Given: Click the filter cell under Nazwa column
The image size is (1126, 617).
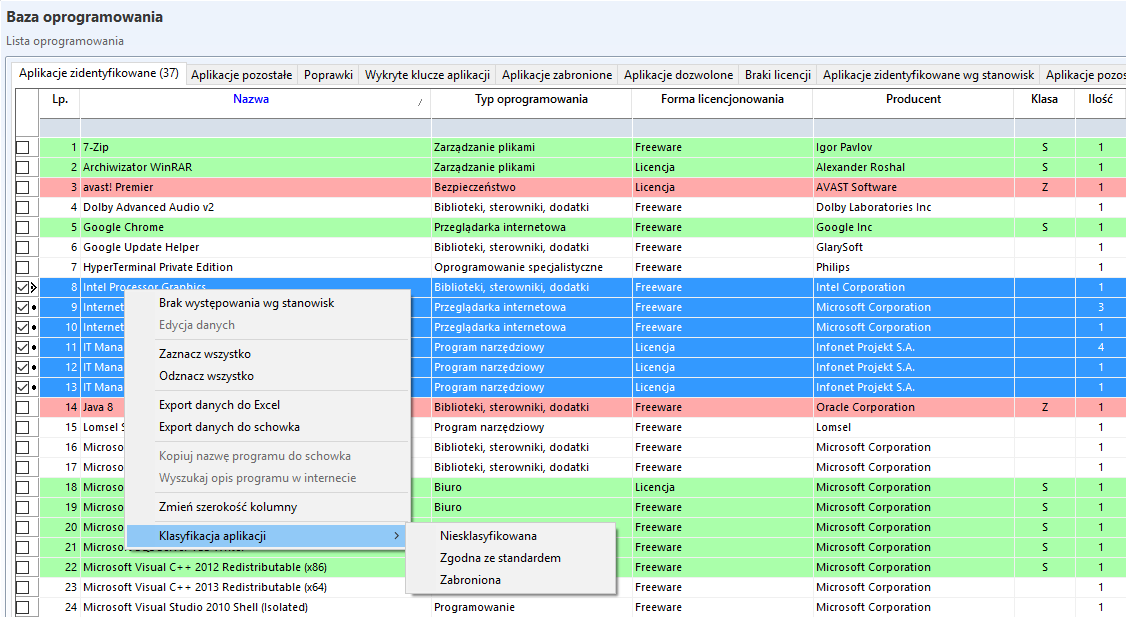Looking at the screenshot, I should [256, 128].
